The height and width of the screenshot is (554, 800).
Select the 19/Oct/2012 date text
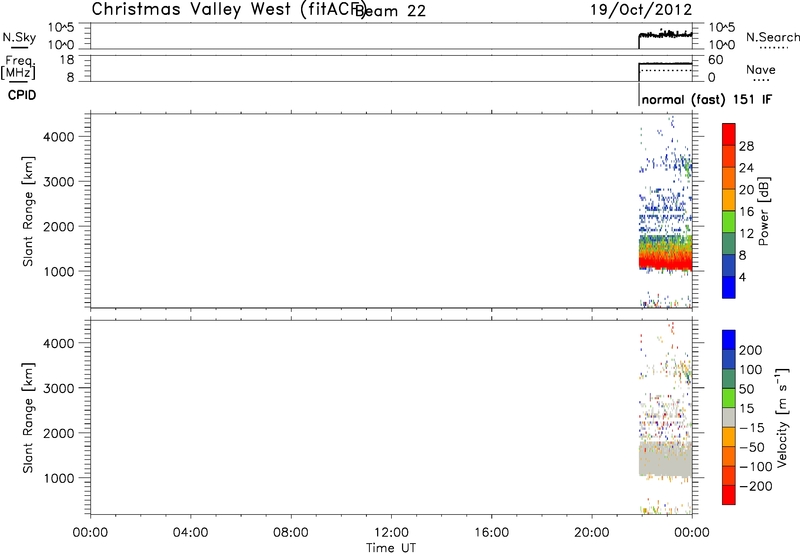click(x=641, y=10)
